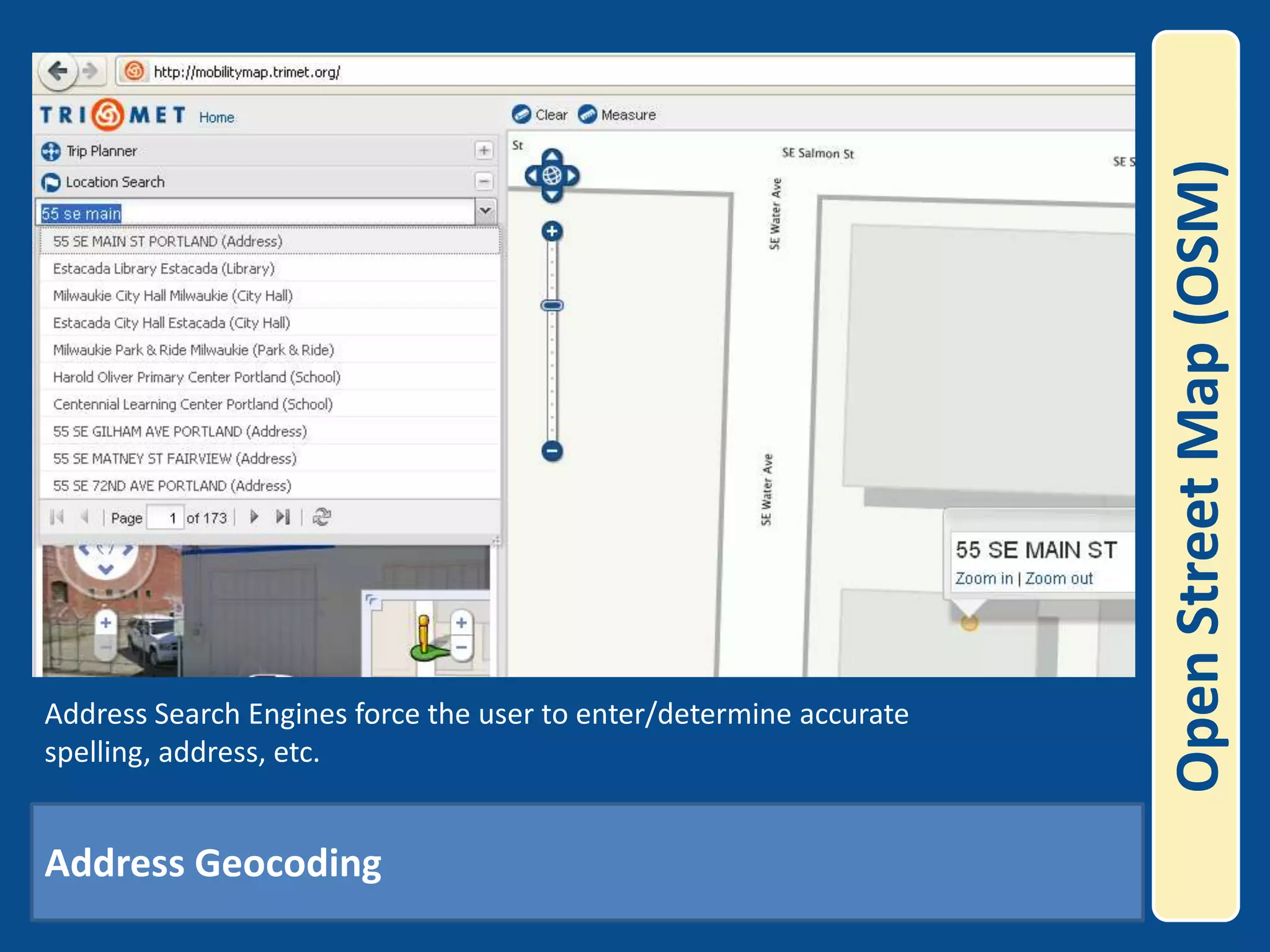Click the map zoom in plus button
Image resolution: width=1270 pixels, height=952 pixels.
tap(552, 232)
